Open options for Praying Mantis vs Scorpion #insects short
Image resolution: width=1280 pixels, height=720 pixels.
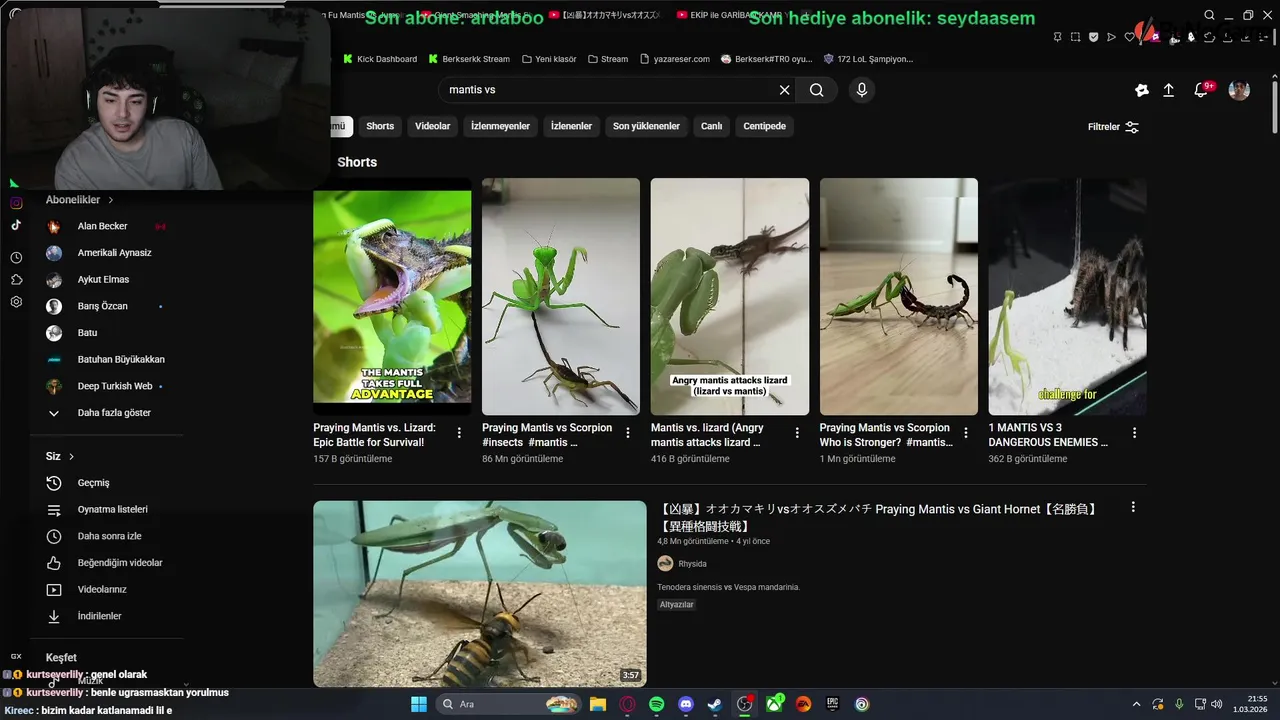628,433
